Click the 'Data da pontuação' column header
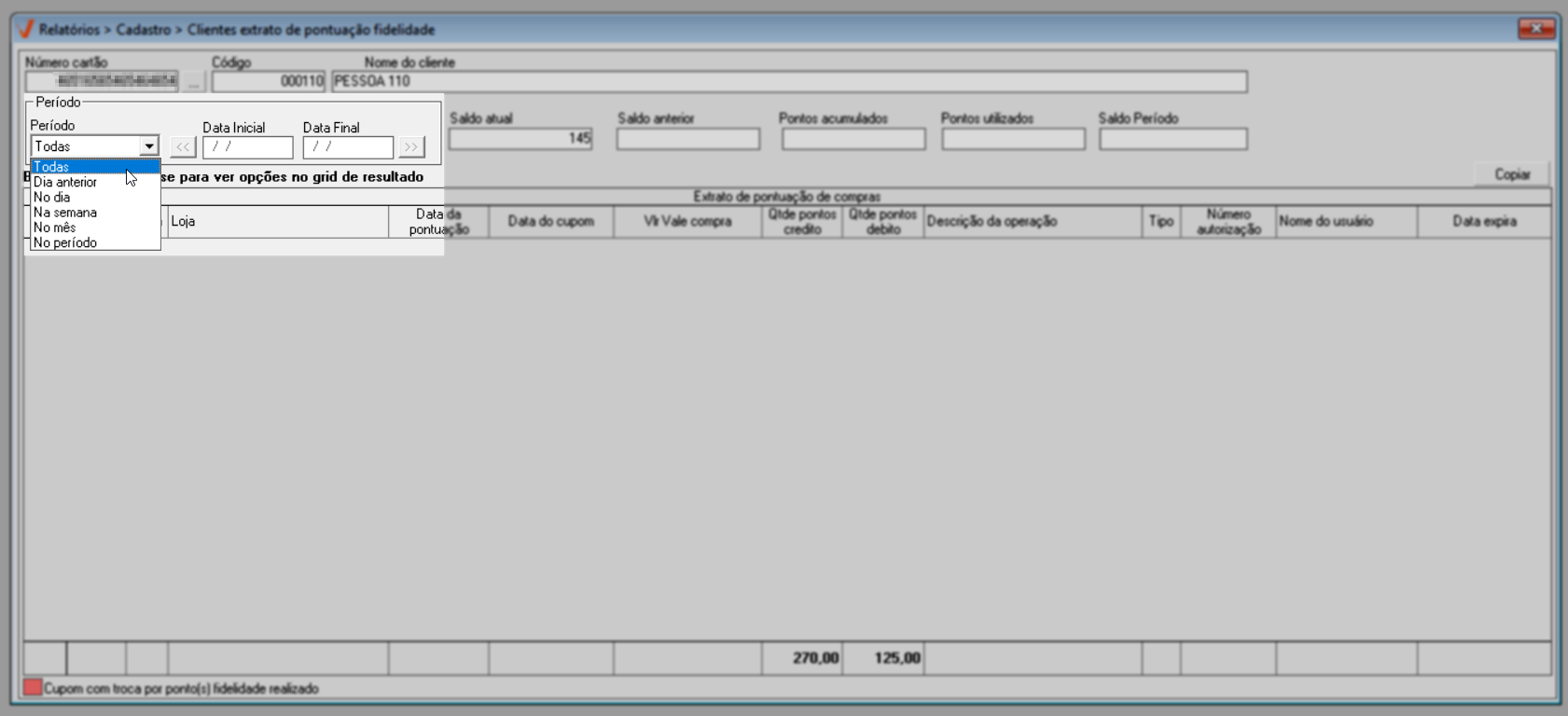 pos(438,222)
